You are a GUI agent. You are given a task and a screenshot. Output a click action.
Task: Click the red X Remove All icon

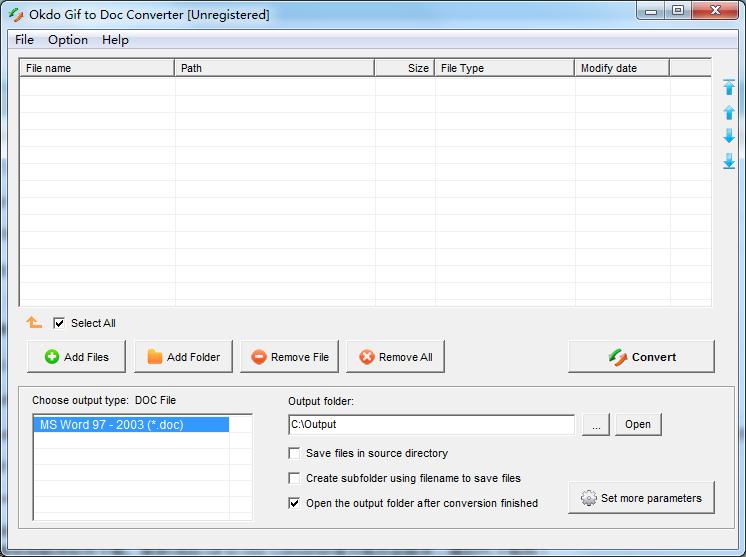(367, 357)
